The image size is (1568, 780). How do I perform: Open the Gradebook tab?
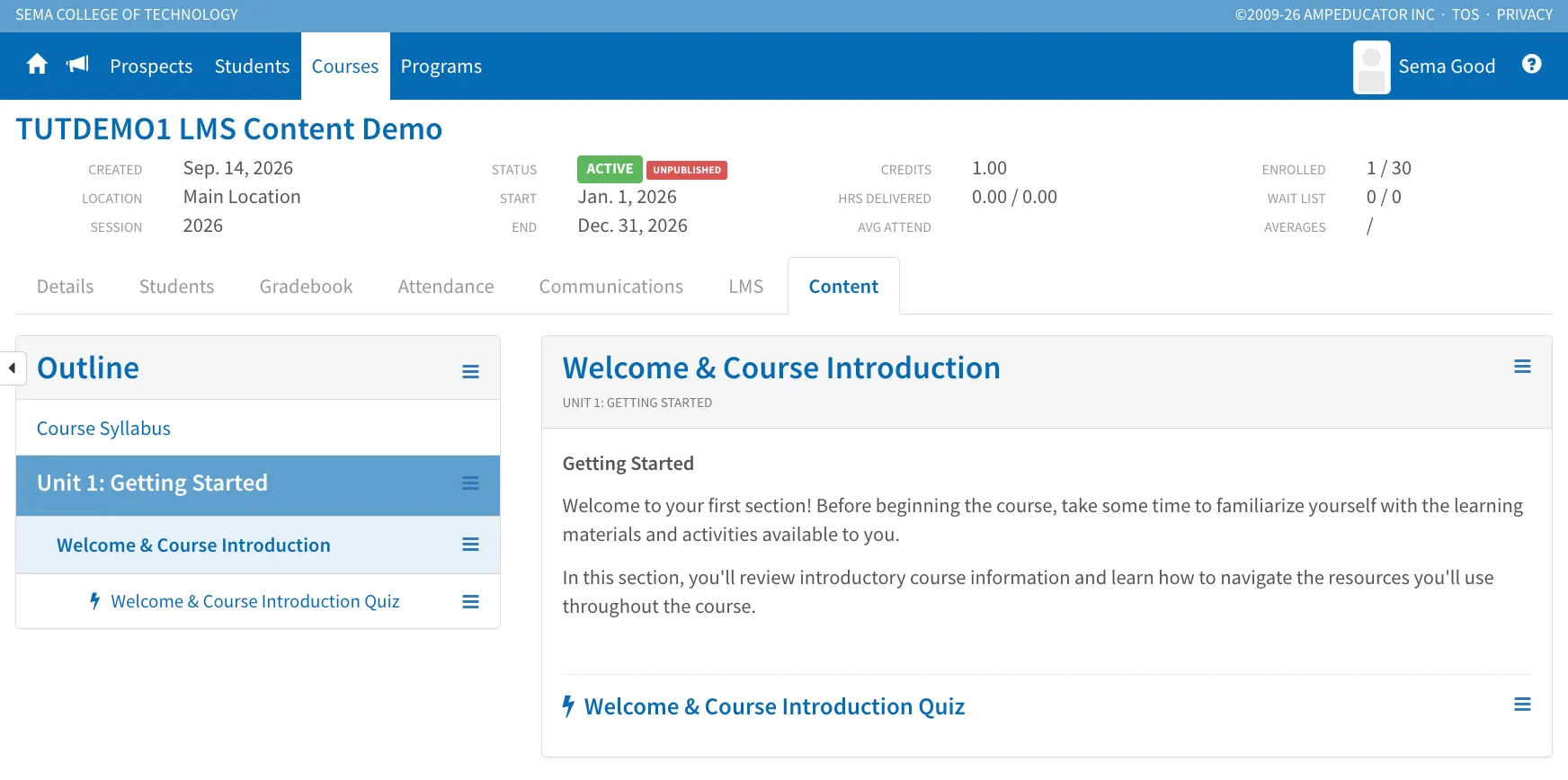(307, 287)
